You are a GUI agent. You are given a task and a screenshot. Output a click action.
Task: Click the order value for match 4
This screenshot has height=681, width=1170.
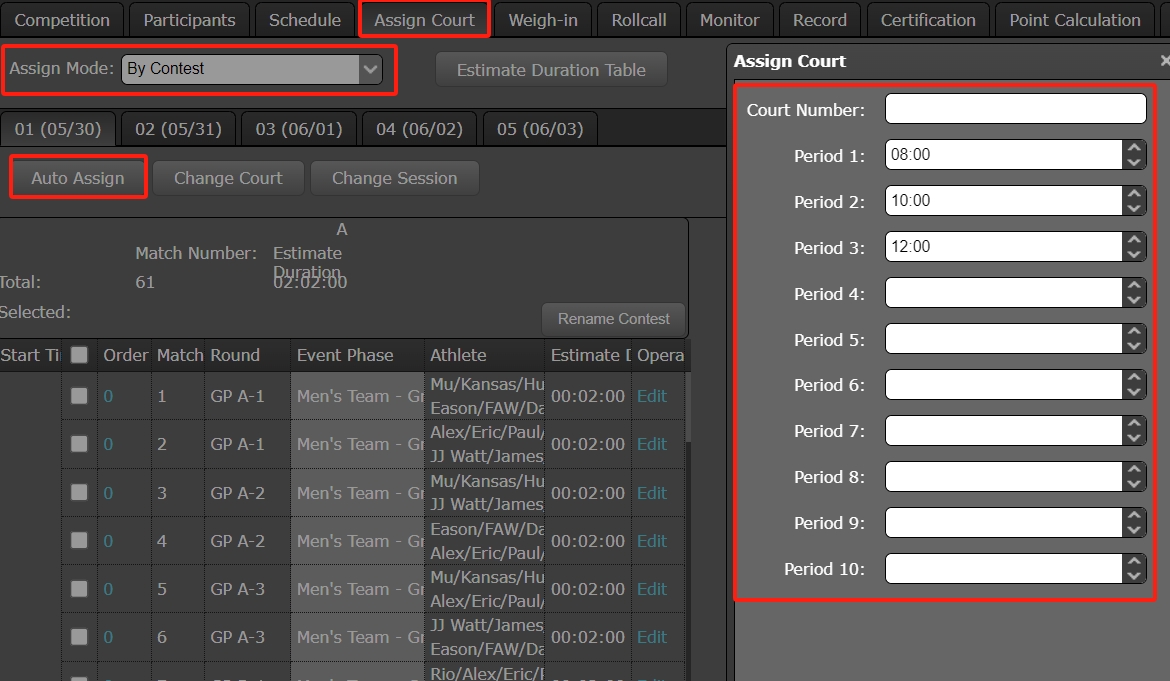click(108, 541)
